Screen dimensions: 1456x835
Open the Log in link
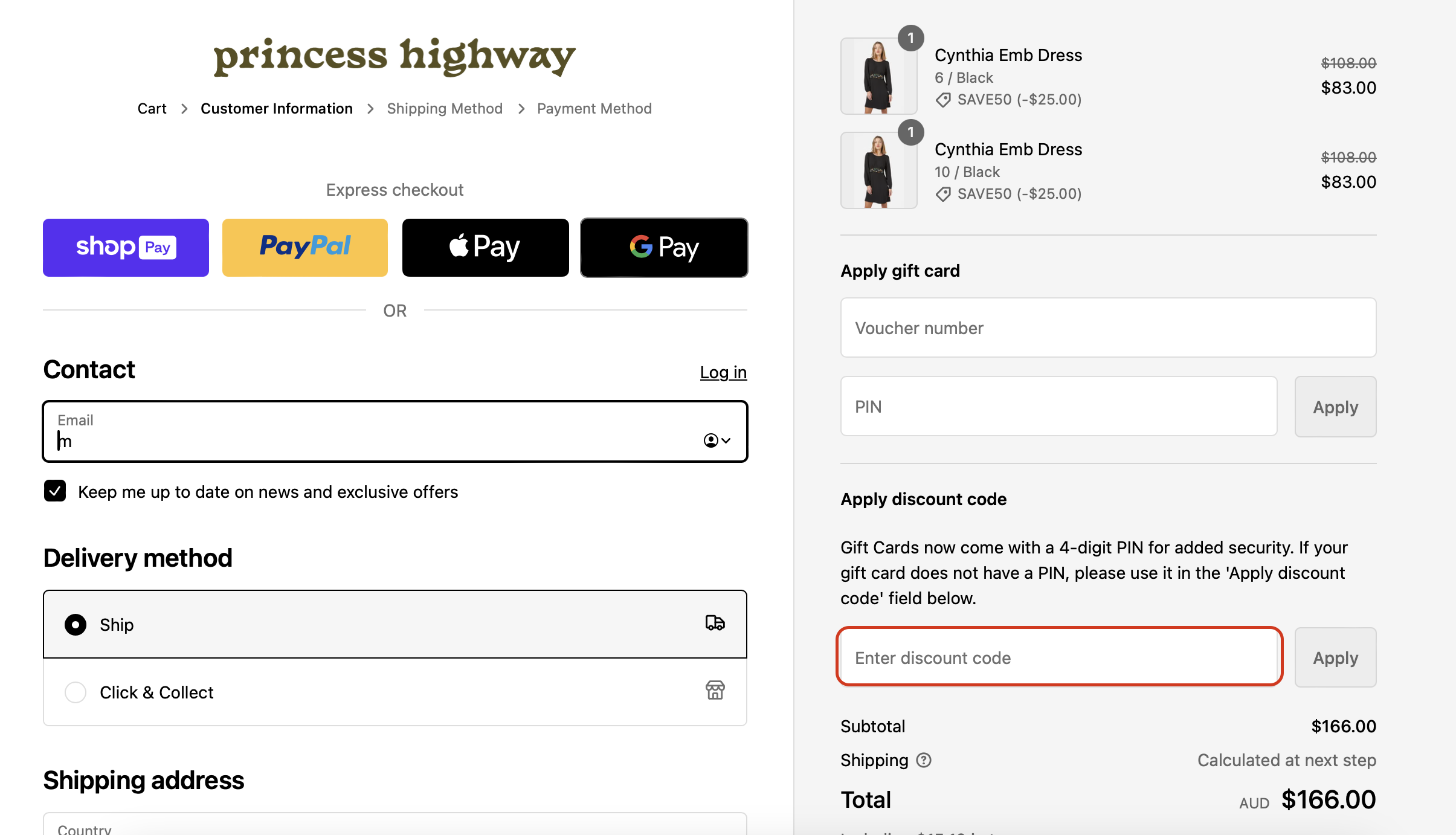pyautogui.click(x=723, y=372)
